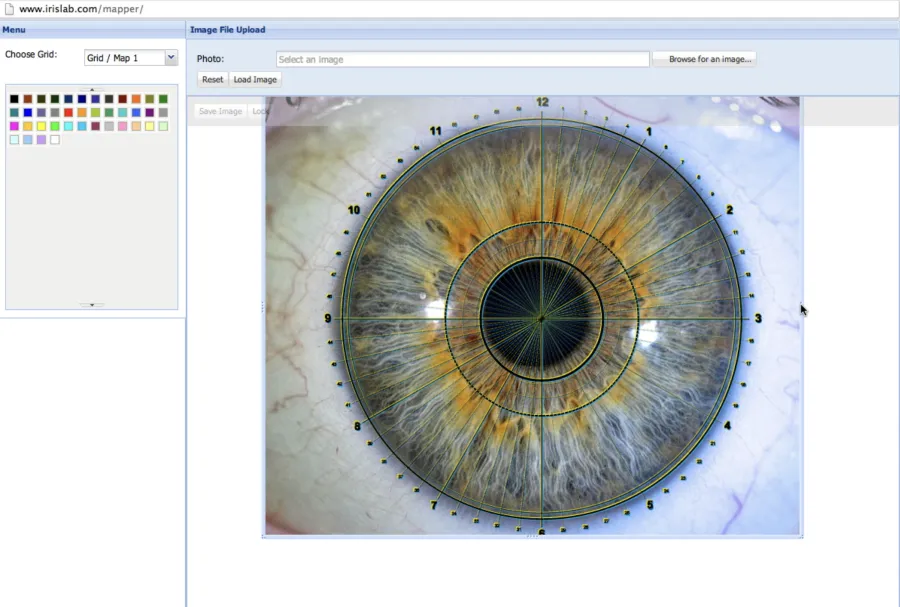Select the black color swatch
The width and height of the screenshot is (900, 607).
point(14,99)
